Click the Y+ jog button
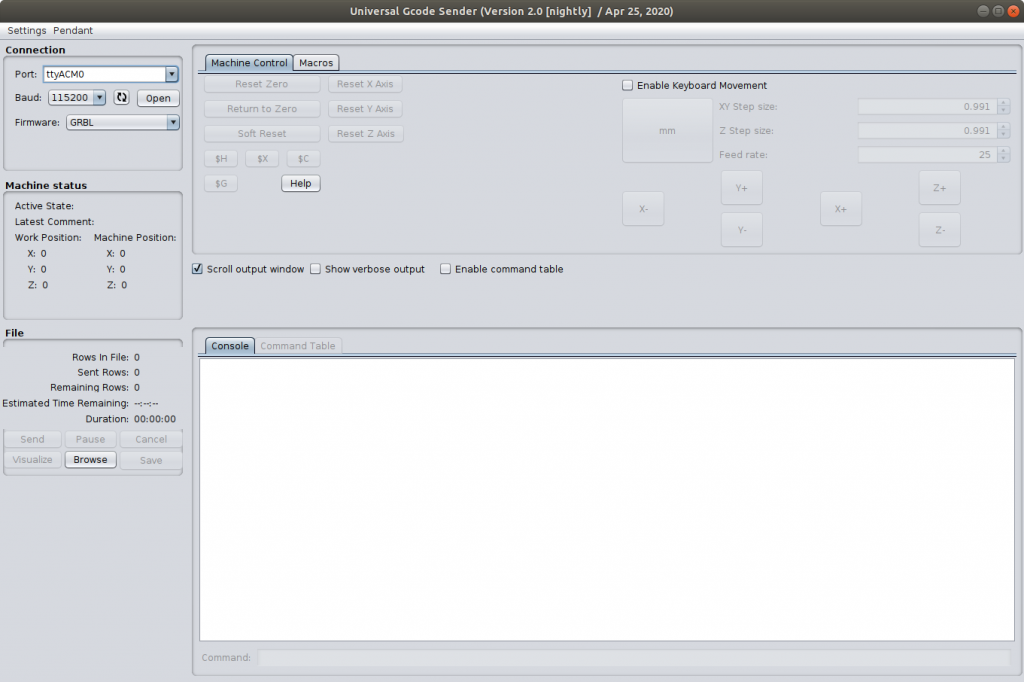 click(741, 188)
